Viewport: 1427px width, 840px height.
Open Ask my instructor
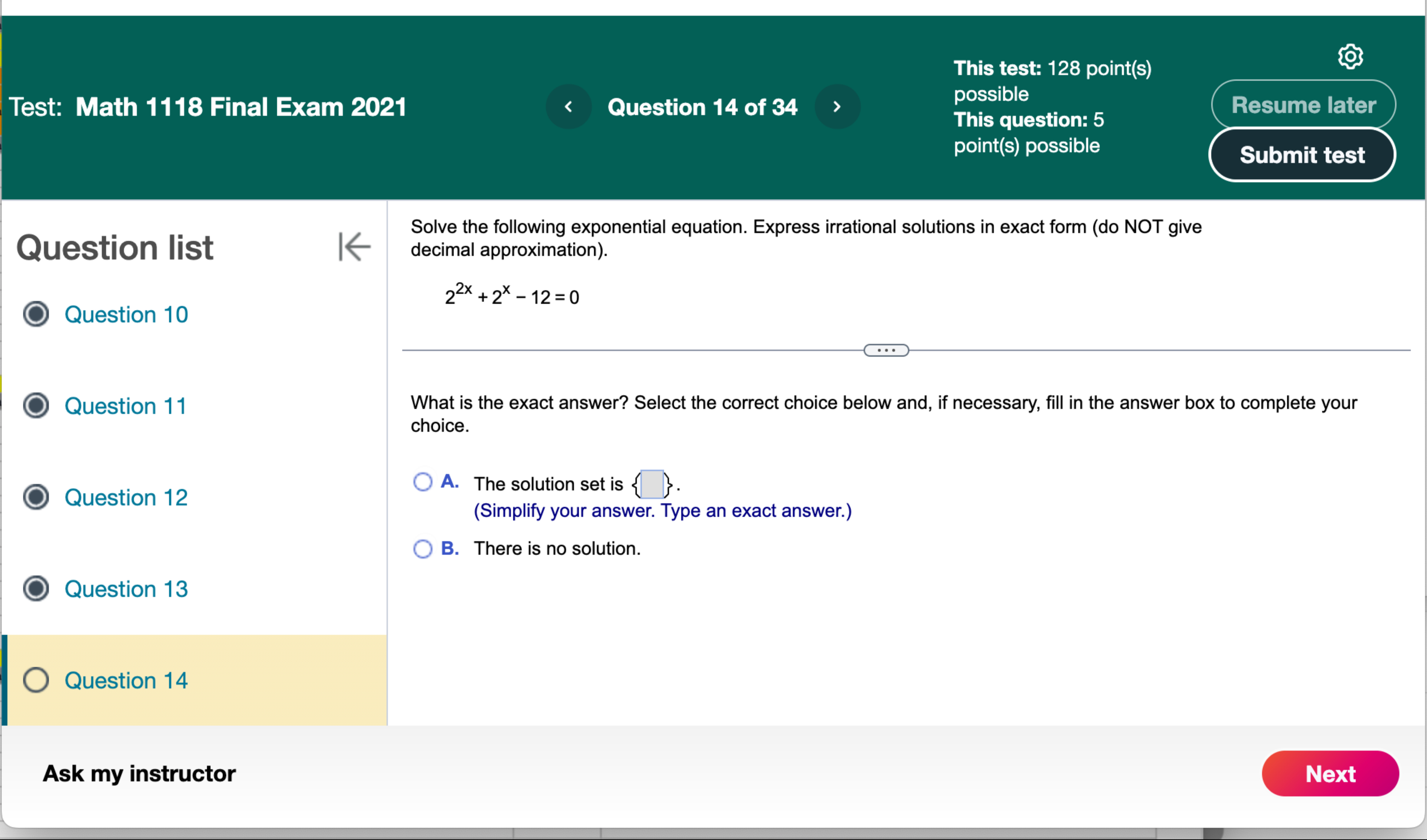pyautogui.click(x=139, y=773)
